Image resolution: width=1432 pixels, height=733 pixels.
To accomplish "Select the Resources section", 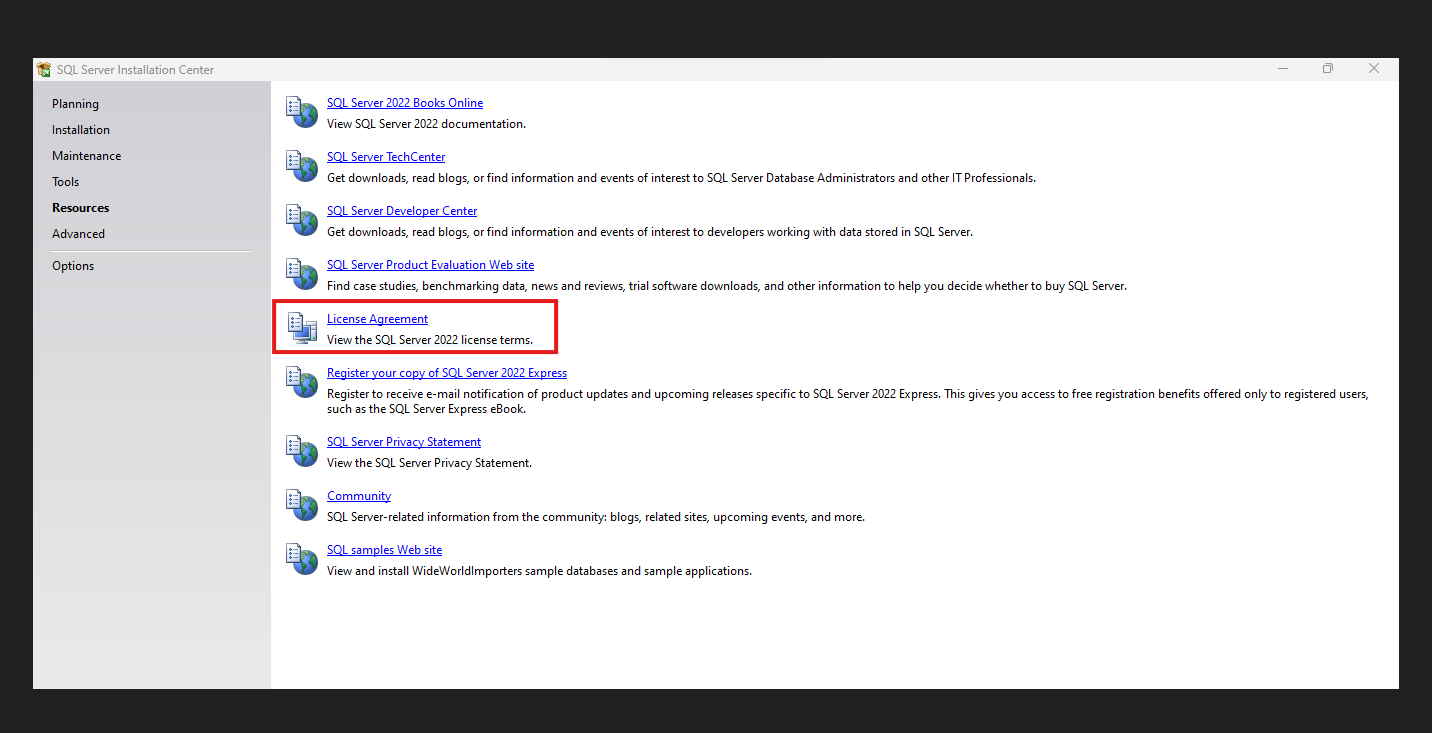I will point(81,208).
